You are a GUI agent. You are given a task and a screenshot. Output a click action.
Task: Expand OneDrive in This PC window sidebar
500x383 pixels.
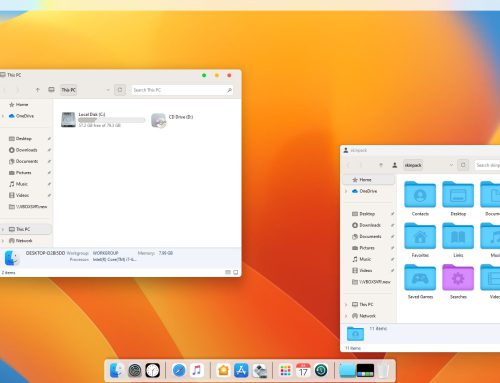(x=3, y=116)
